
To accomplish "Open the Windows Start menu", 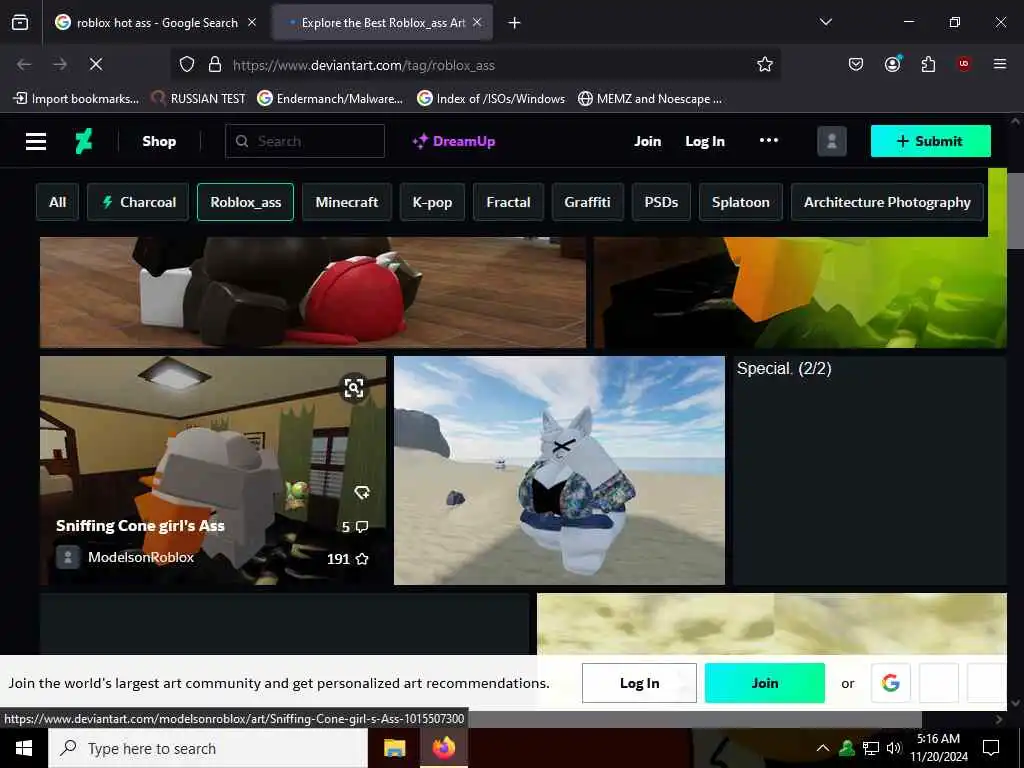I will pos(24,748).
